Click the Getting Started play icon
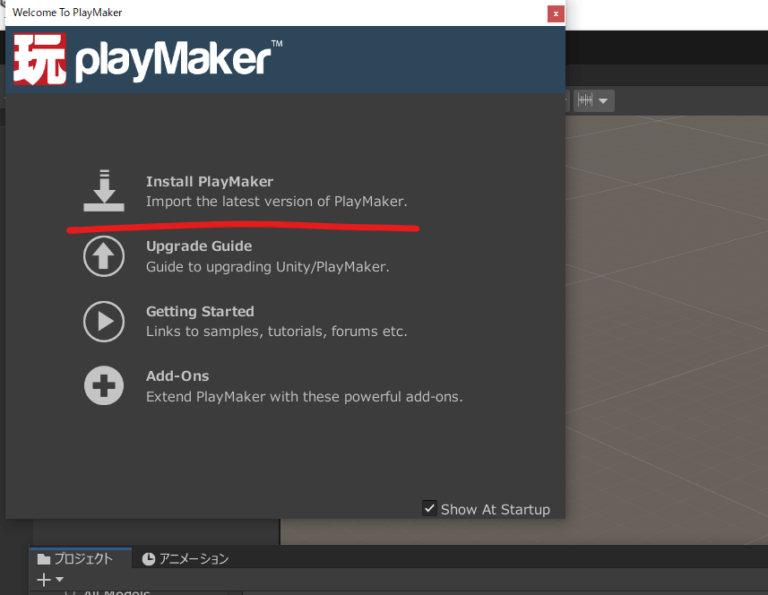This screenshot has width=768, height=595. coord(104,321)
